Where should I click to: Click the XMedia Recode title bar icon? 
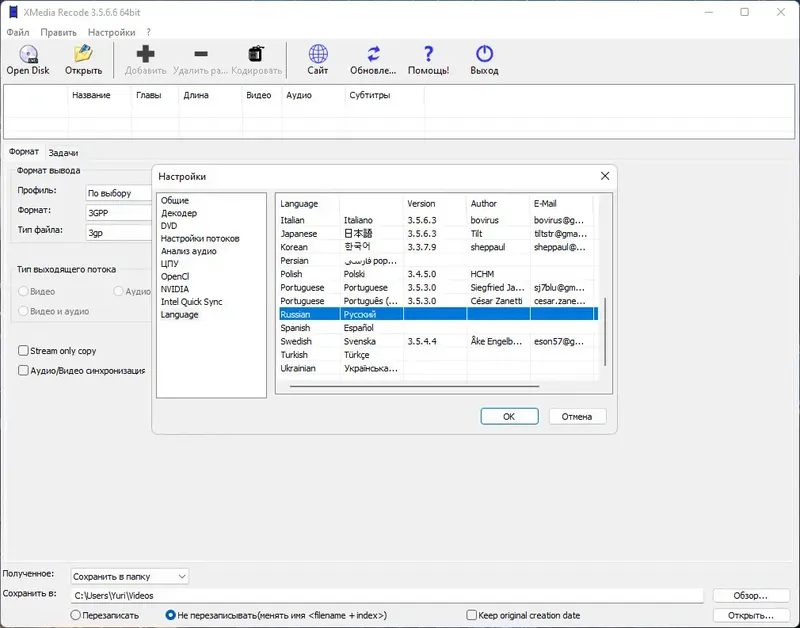pos(12,12)
